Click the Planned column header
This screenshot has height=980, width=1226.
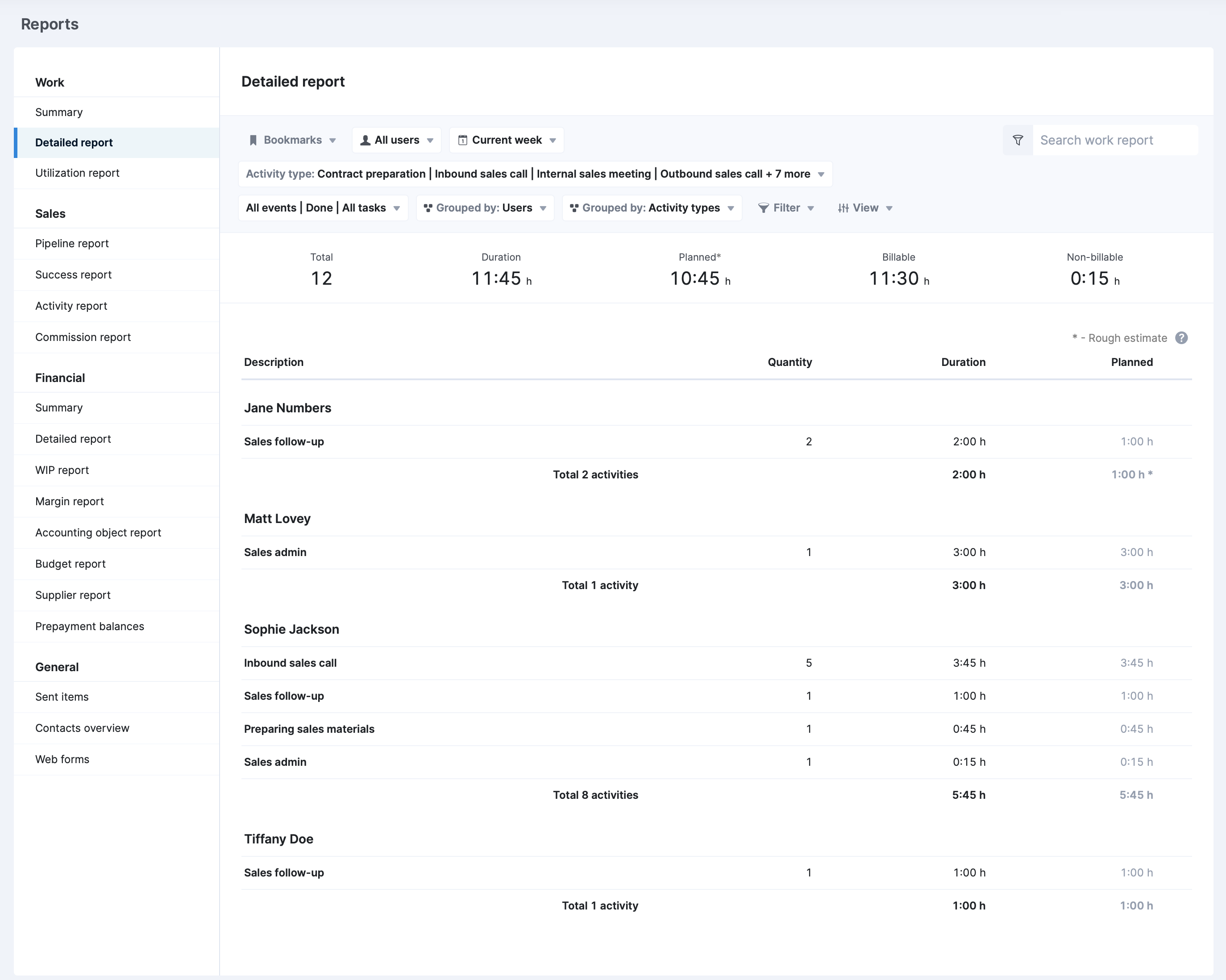[x=1131, y=362]
